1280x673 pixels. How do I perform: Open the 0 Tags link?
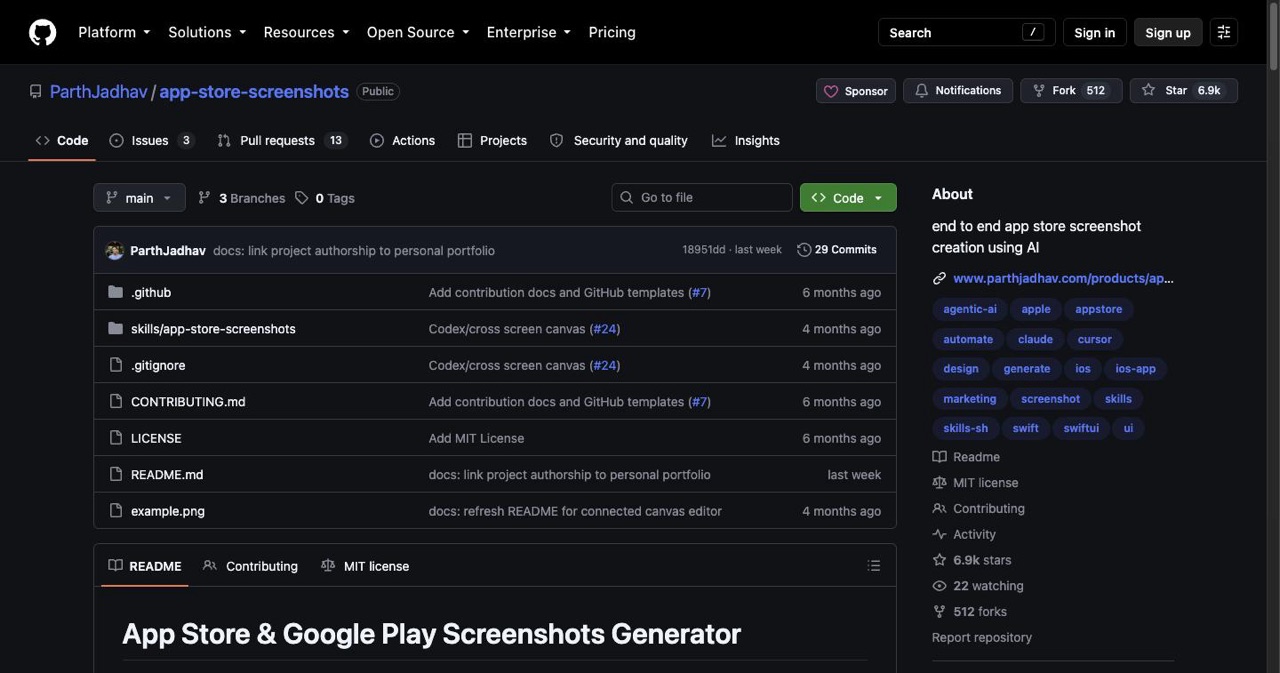(x=325, y=198)
